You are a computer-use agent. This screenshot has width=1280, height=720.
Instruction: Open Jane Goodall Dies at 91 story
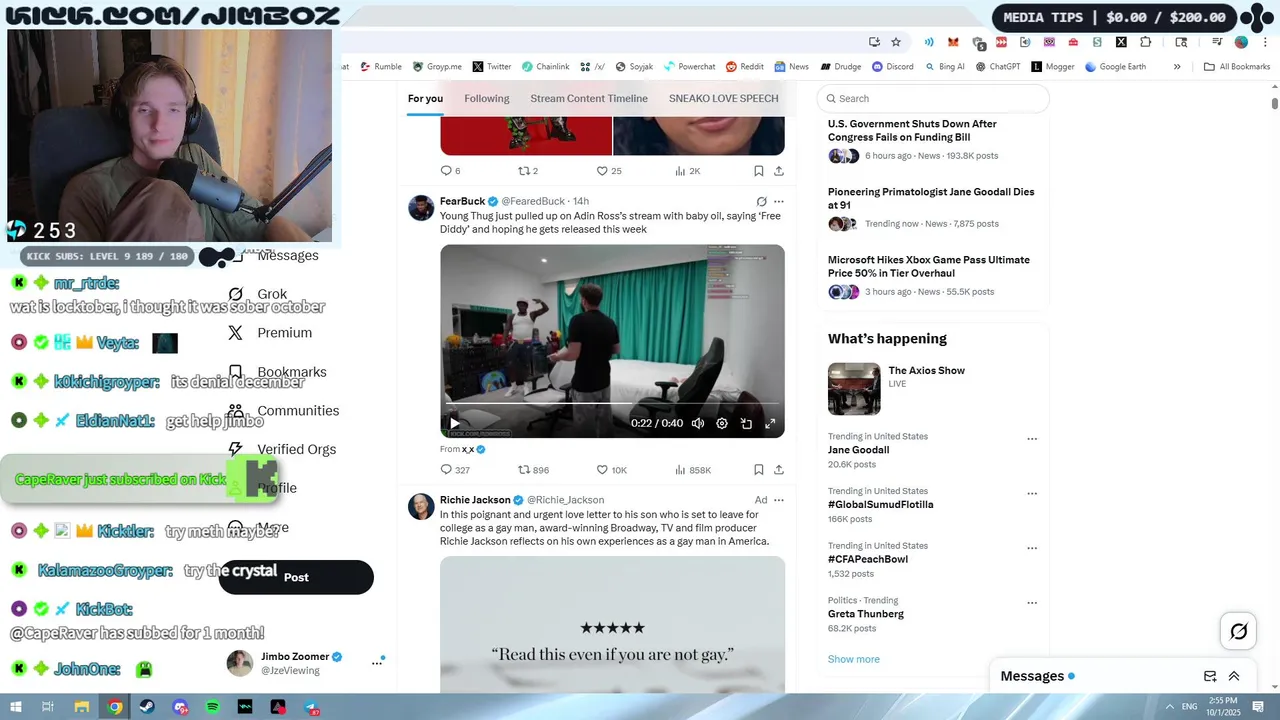click(x=931, y=198)
